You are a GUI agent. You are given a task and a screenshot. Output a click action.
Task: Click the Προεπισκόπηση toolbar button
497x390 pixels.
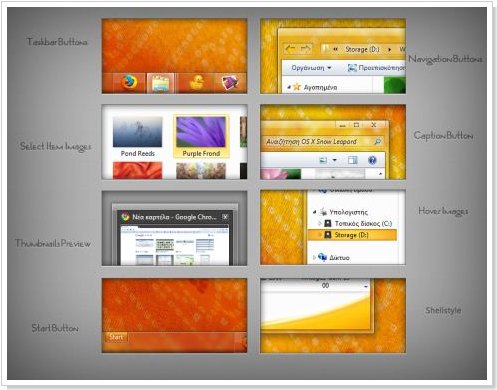[x=376, y=68]
